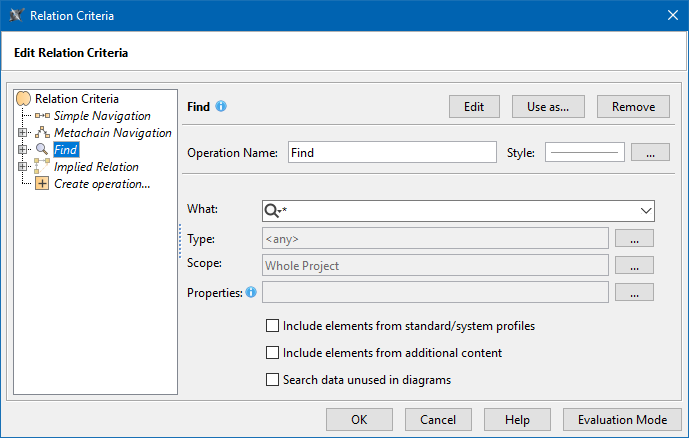
Task: Select Simple Navigation in the tree
Action: pos(102,116)
